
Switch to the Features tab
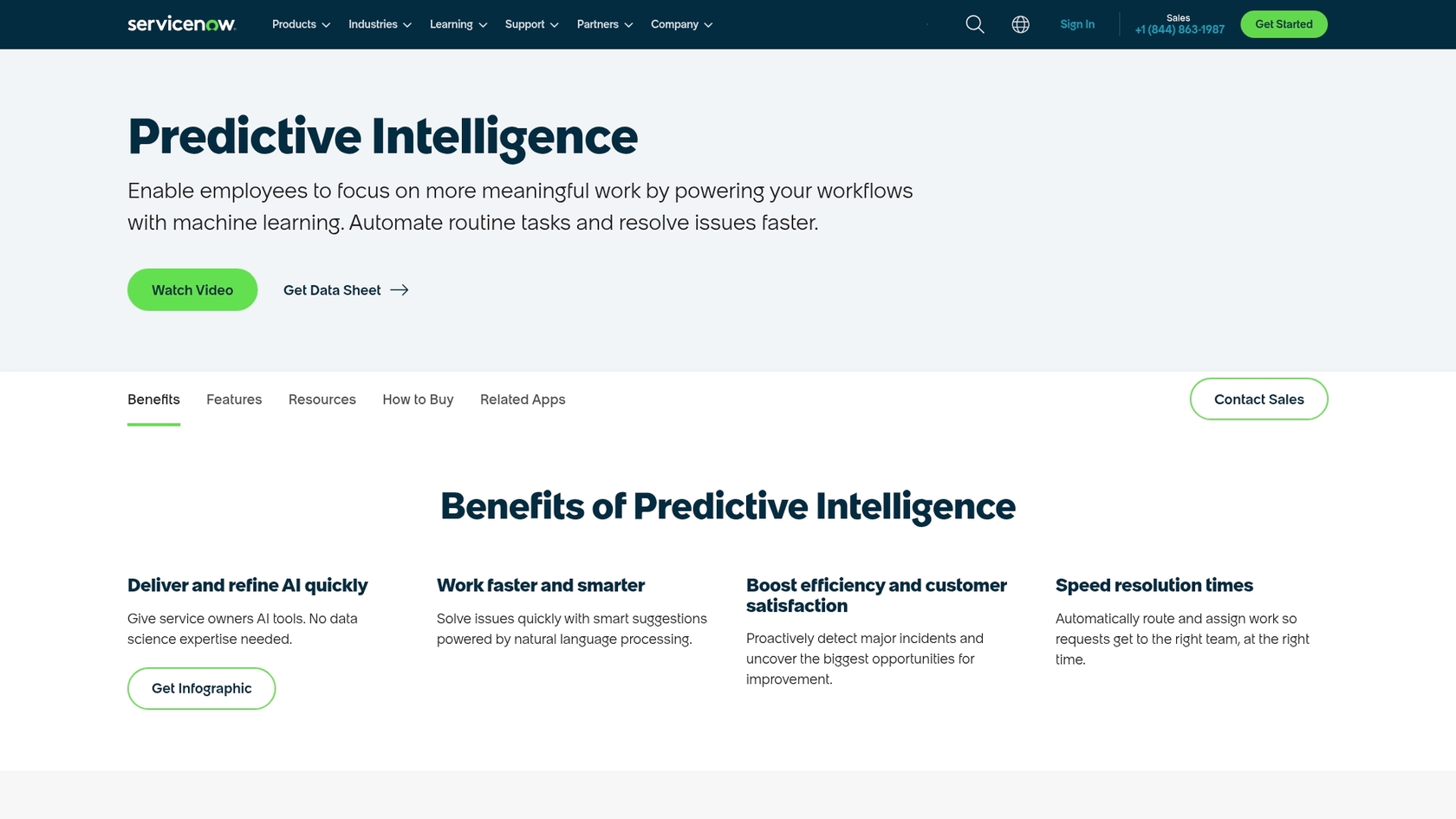coord(233,400)
